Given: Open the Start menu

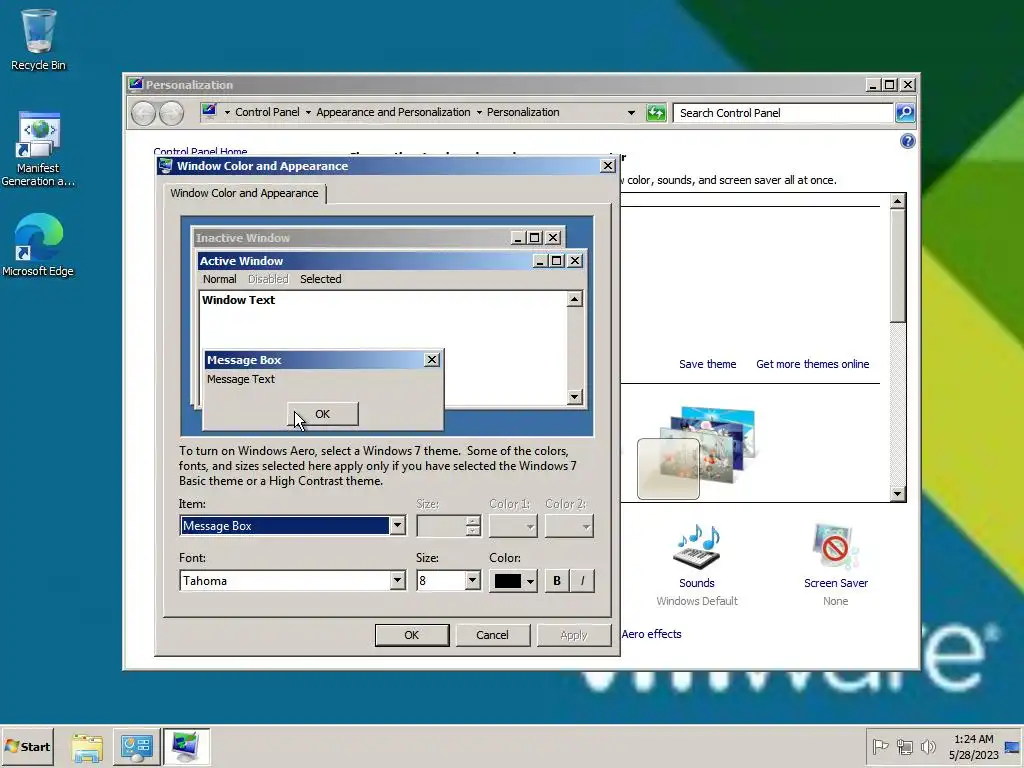Looking at the screenshot, I should 27,746.
